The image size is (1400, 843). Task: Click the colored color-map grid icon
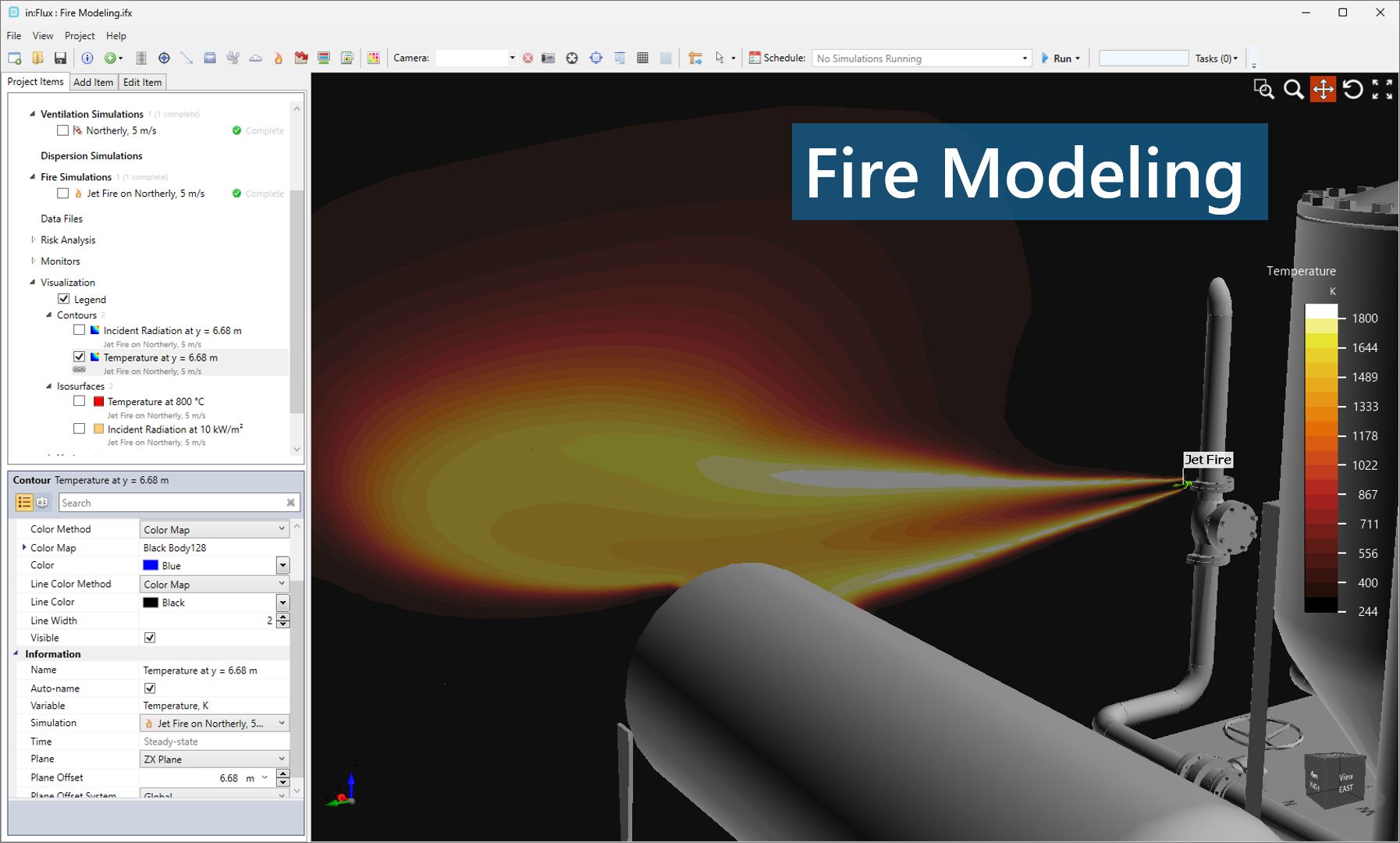click(374, 59)
